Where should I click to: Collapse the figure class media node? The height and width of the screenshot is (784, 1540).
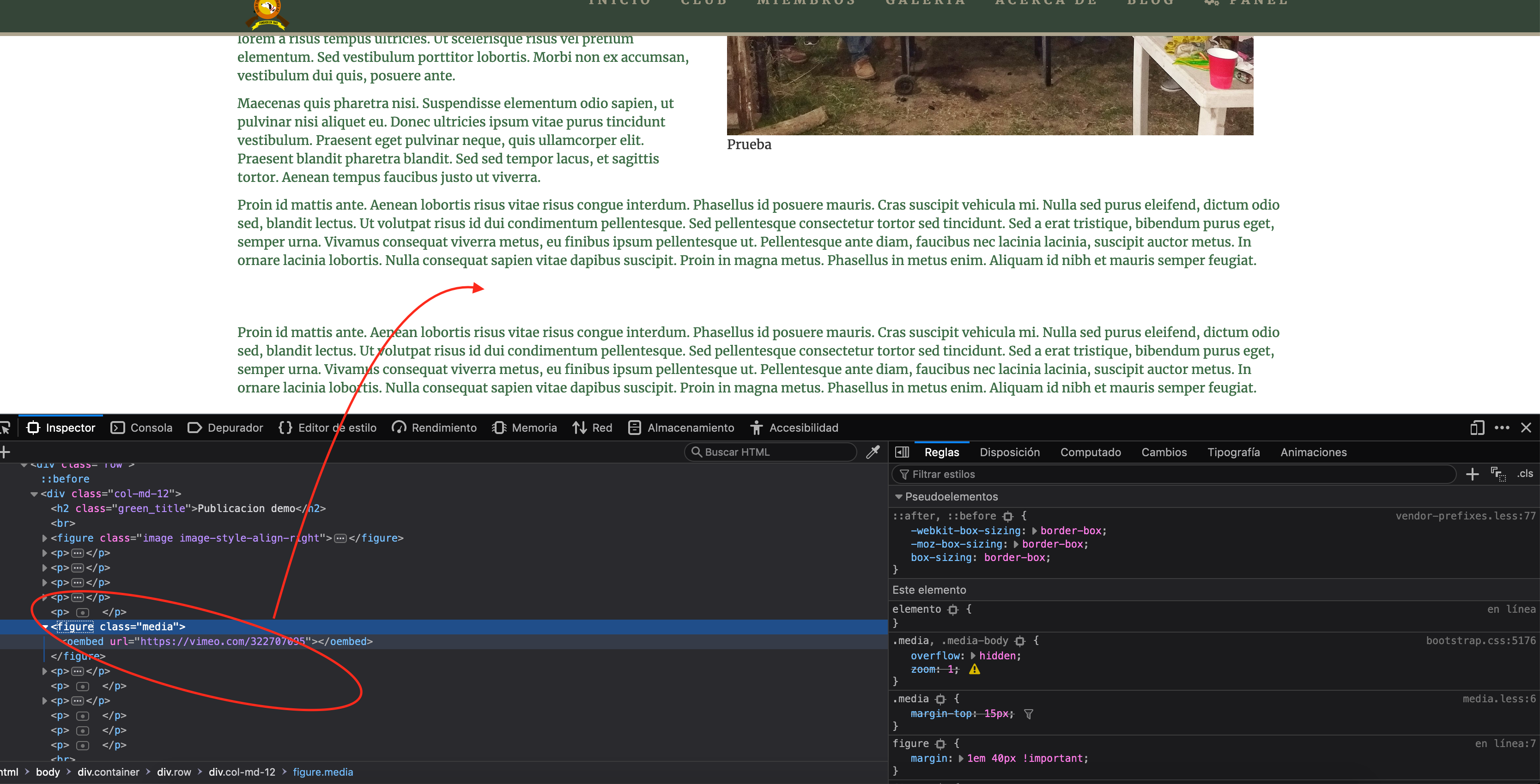pyautogui.click(x=45, y=627)
